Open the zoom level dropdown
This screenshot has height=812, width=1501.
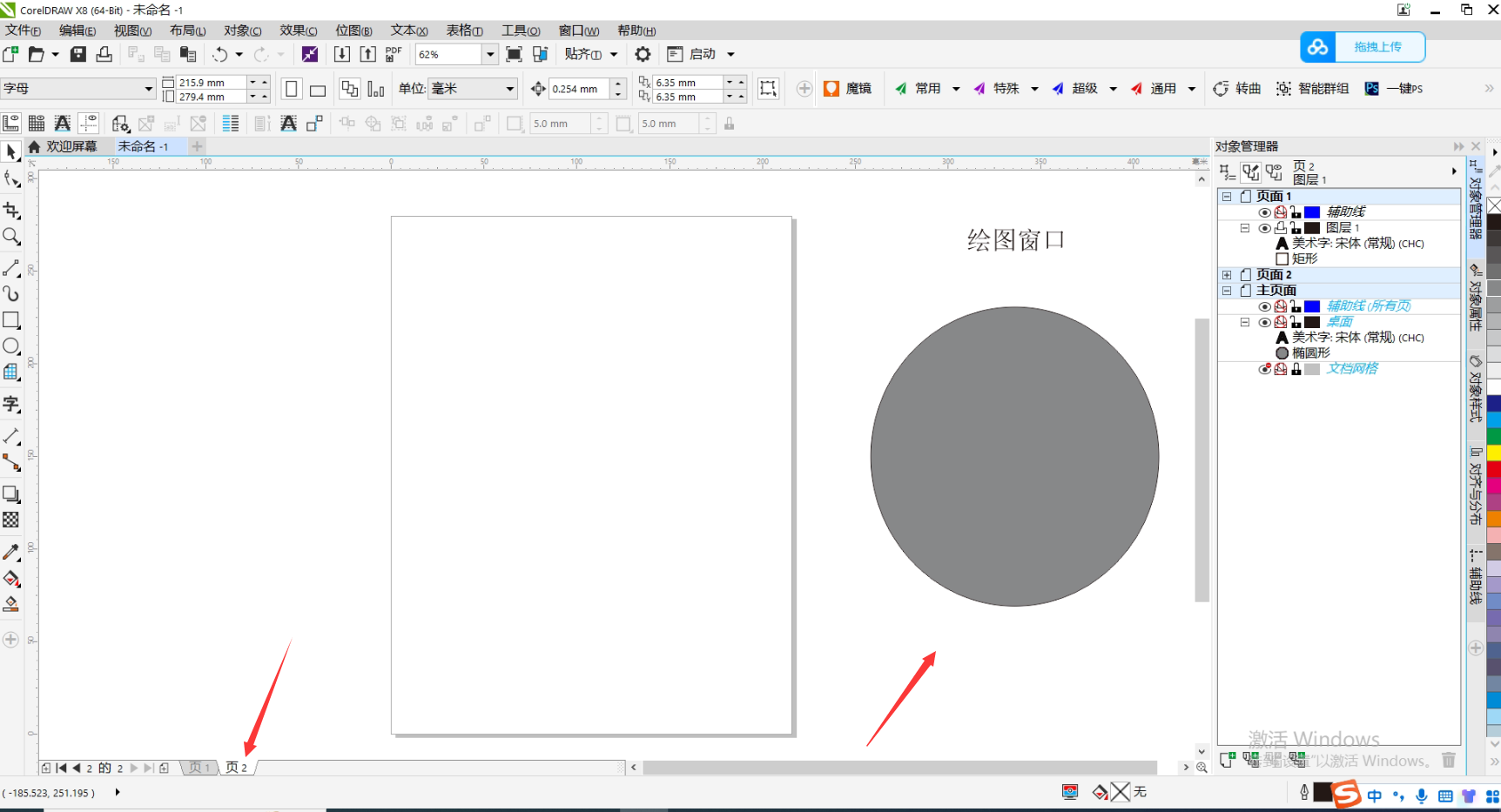click(490, 54)
